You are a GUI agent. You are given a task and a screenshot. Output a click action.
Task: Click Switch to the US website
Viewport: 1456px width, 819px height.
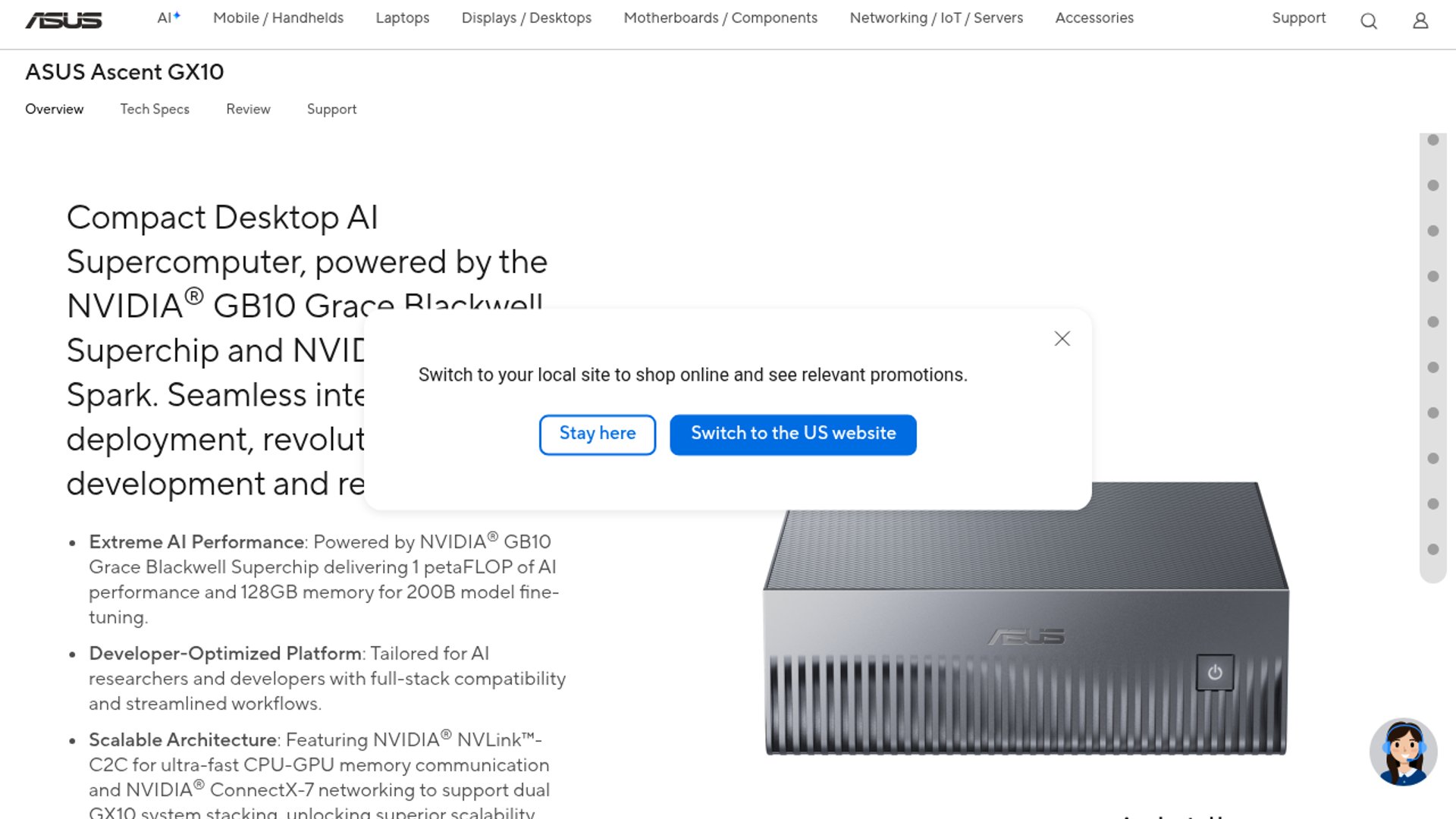tap(793, 435)
